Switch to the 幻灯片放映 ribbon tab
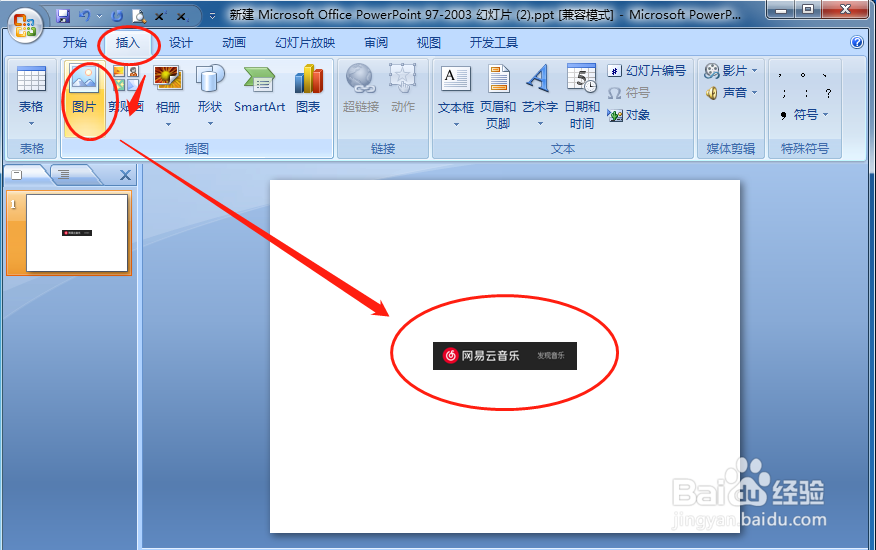Screen dimensions: 876x550 coord(305,42)
